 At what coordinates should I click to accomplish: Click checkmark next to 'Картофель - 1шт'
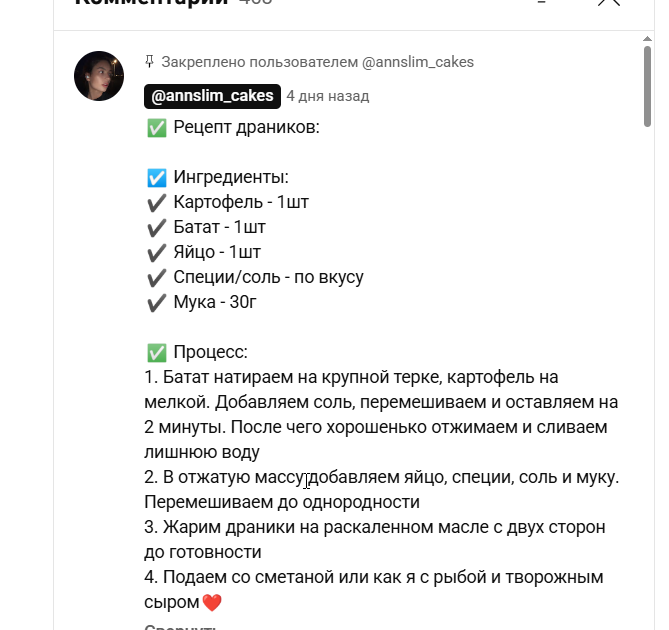[x=157, y=203]
